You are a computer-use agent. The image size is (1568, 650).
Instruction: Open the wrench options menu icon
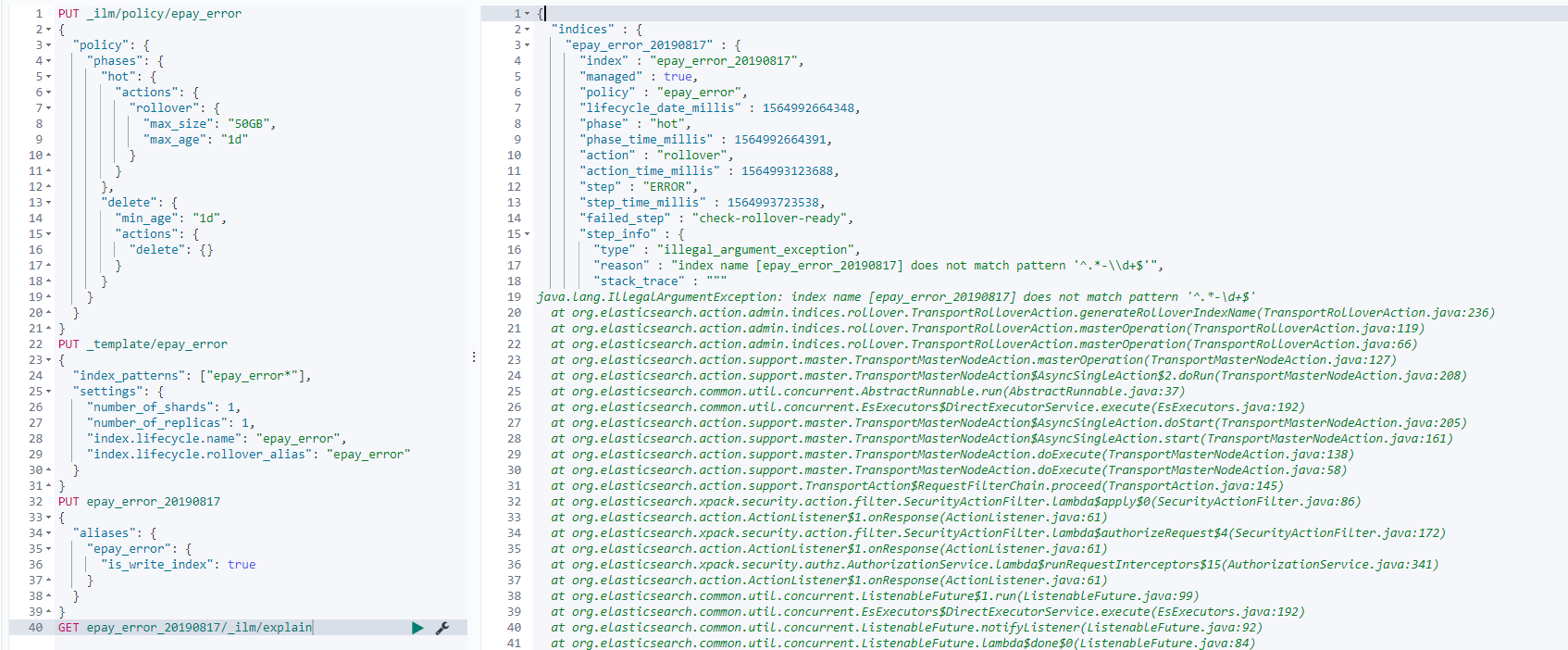tap(442, 628)
